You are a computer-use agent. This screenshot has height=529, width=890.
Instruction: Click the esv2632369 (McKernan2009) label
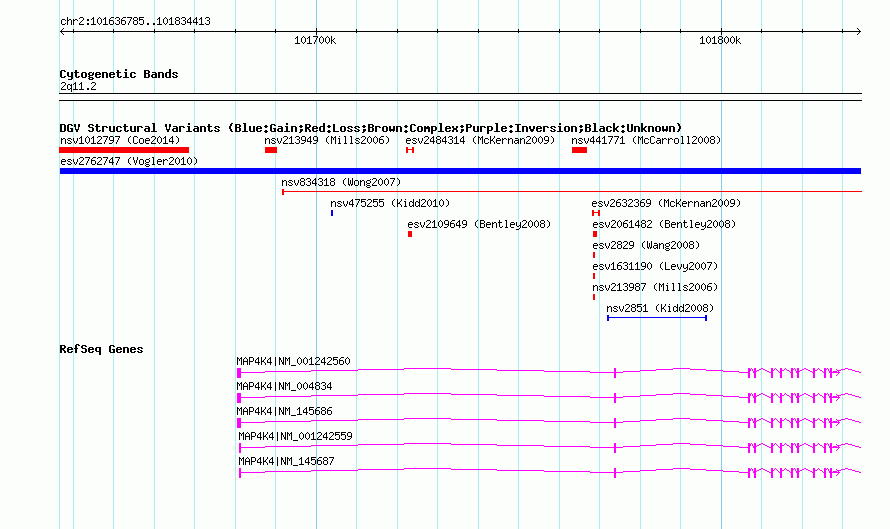[x=666, y=203]
